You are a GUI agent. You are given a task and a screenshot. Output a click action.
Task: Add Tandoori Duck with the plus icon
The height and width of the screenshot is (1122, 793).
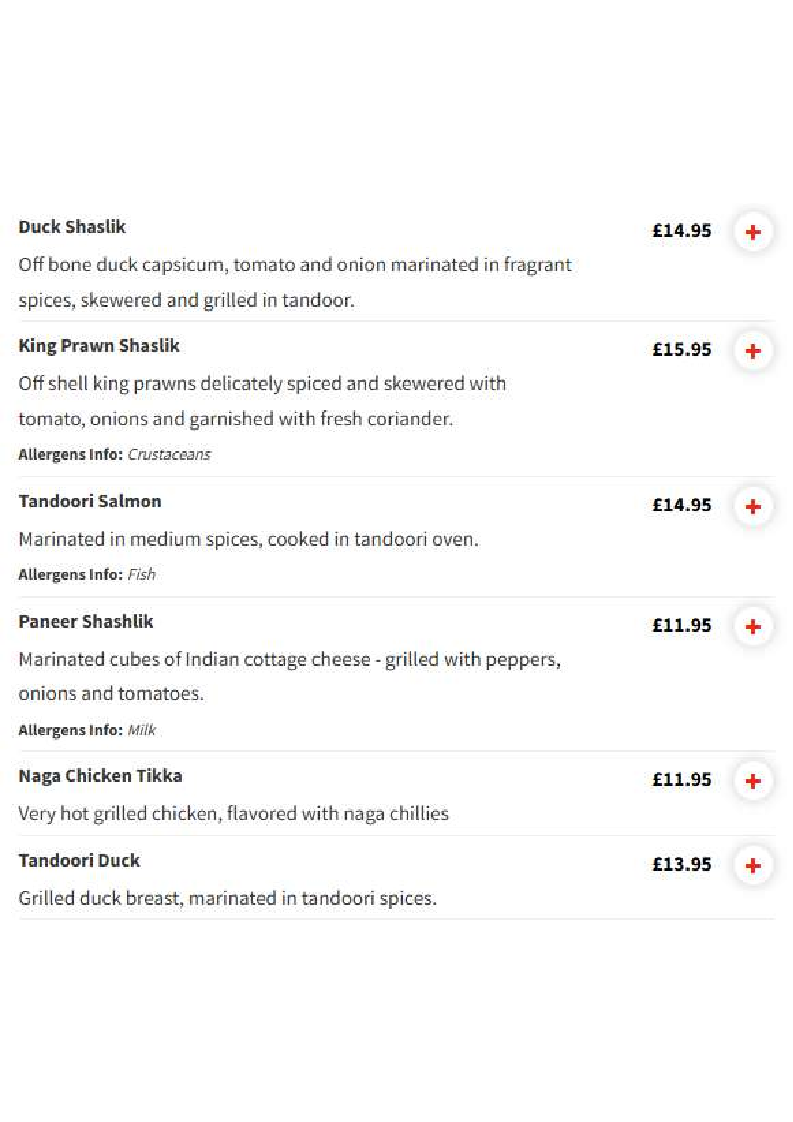coord(753,866)
